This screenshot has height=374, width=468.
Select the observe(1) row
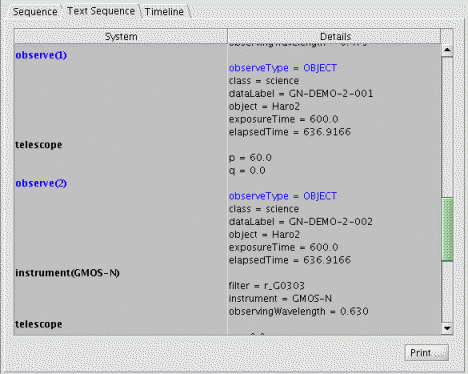(41, 55)
